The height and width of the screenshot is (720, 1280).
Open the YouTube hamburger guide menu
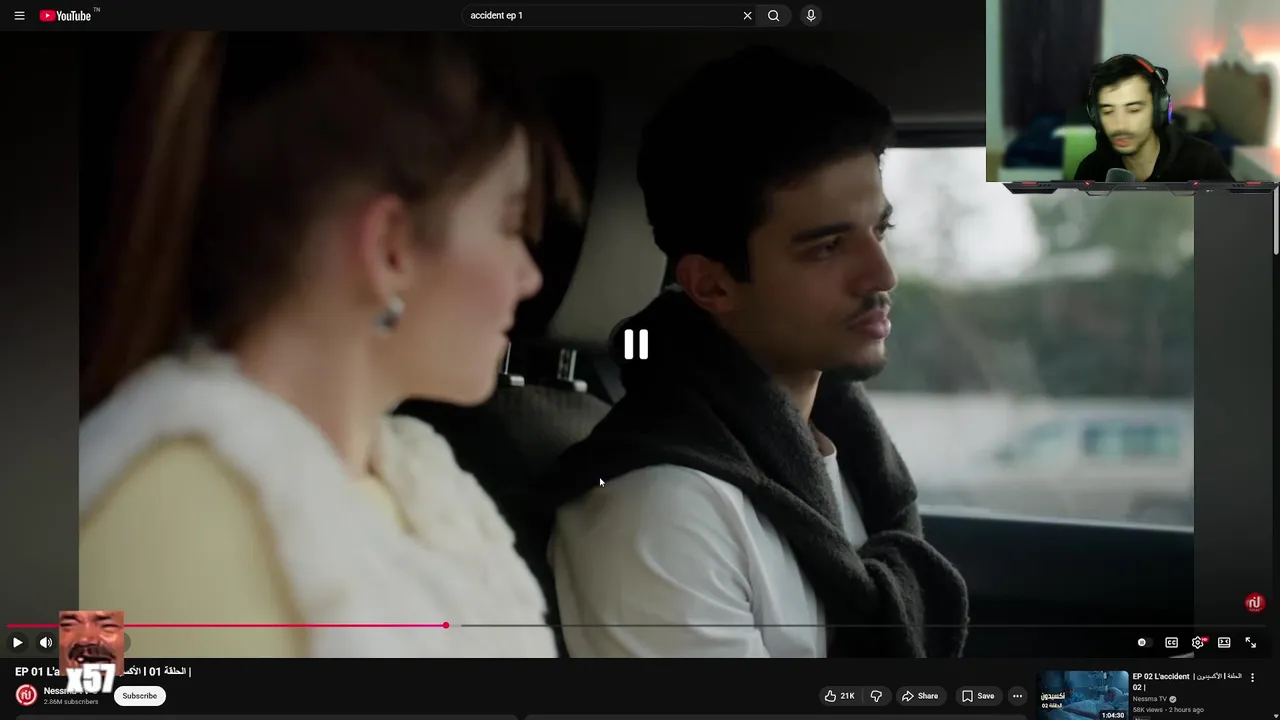click(x=19, y=16)
